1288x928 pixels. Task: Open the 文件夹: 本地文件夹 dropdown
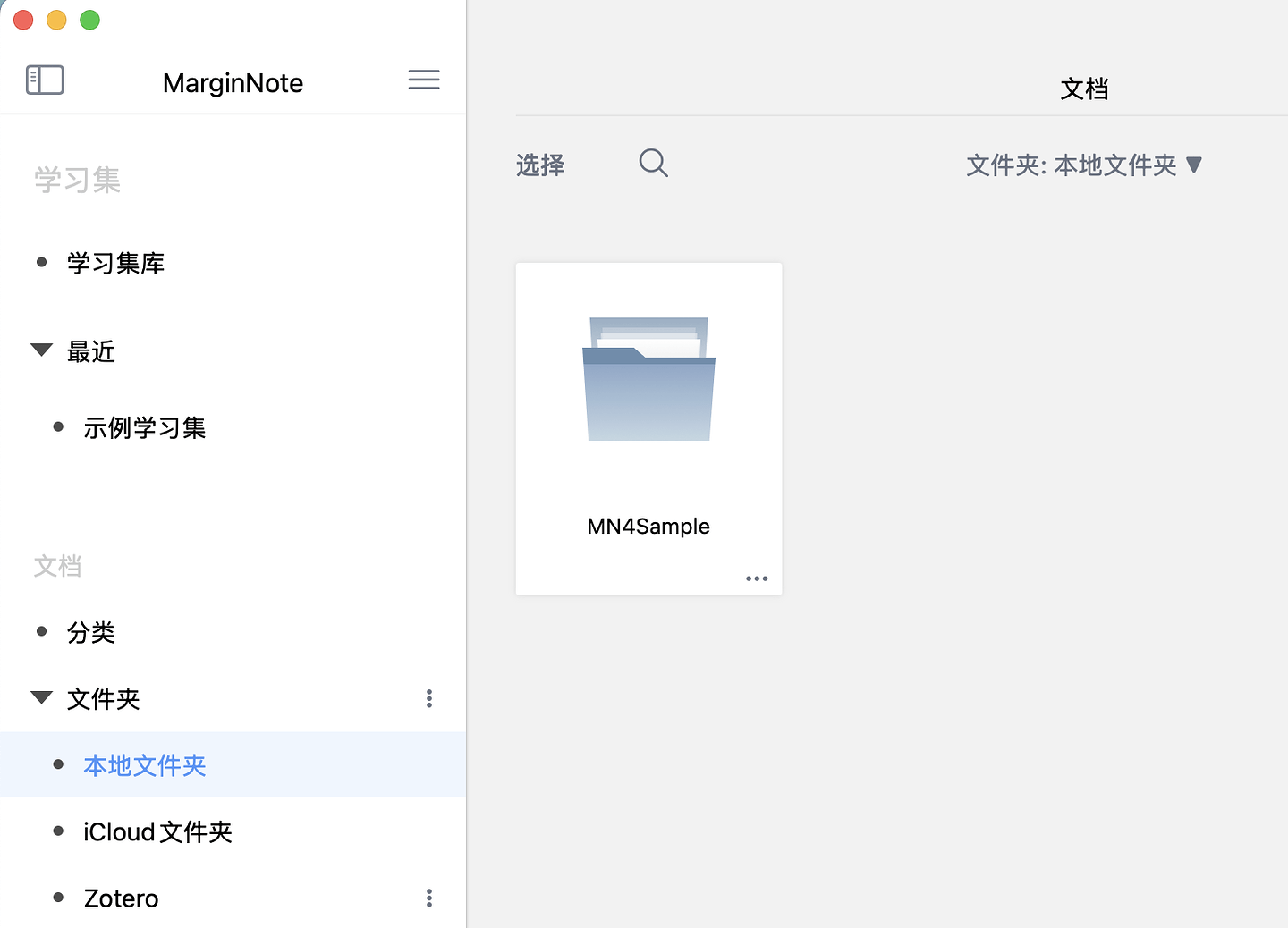pos(1084,165)
